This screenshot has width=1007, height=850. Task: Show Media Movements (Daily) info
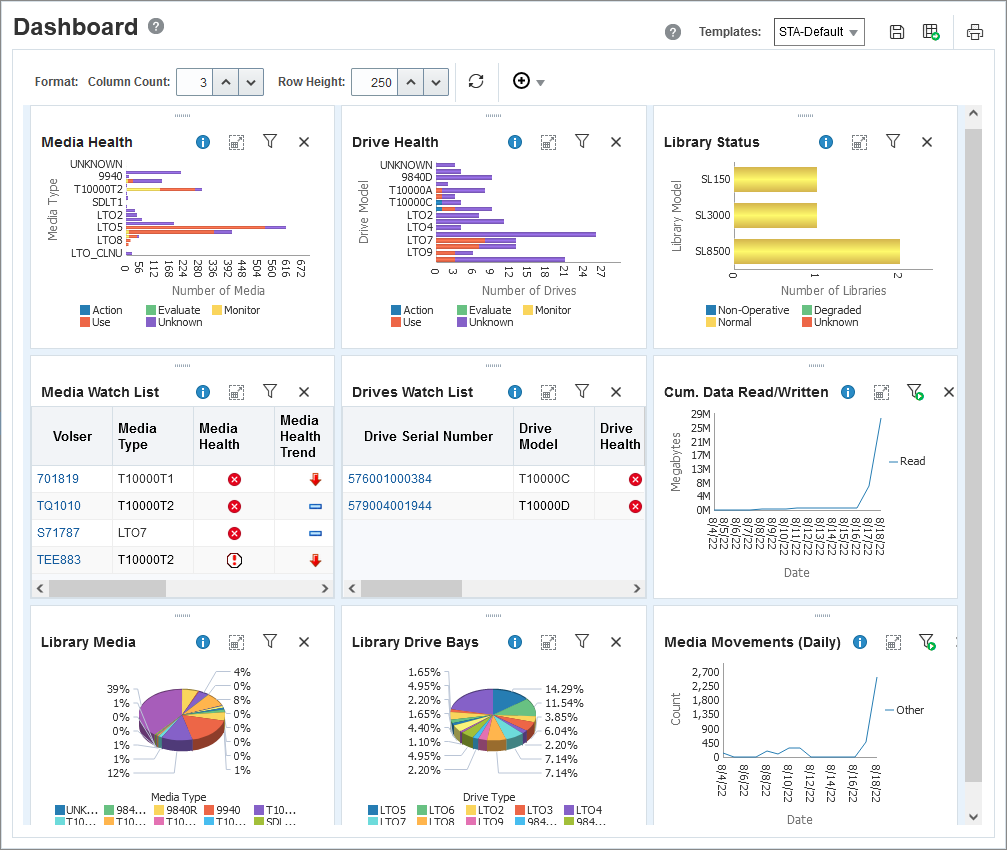point(860,642)
